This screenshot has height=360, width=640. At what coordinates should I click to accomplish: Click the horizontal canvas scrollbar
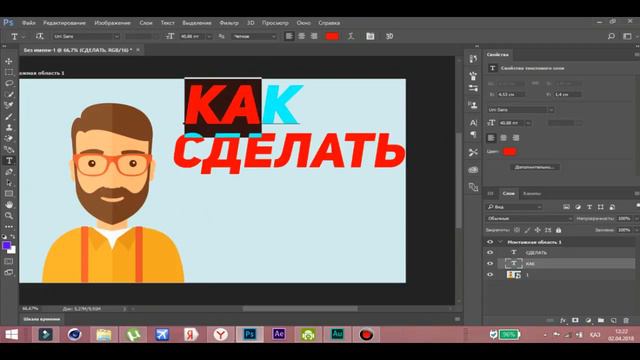click(300, 309)
